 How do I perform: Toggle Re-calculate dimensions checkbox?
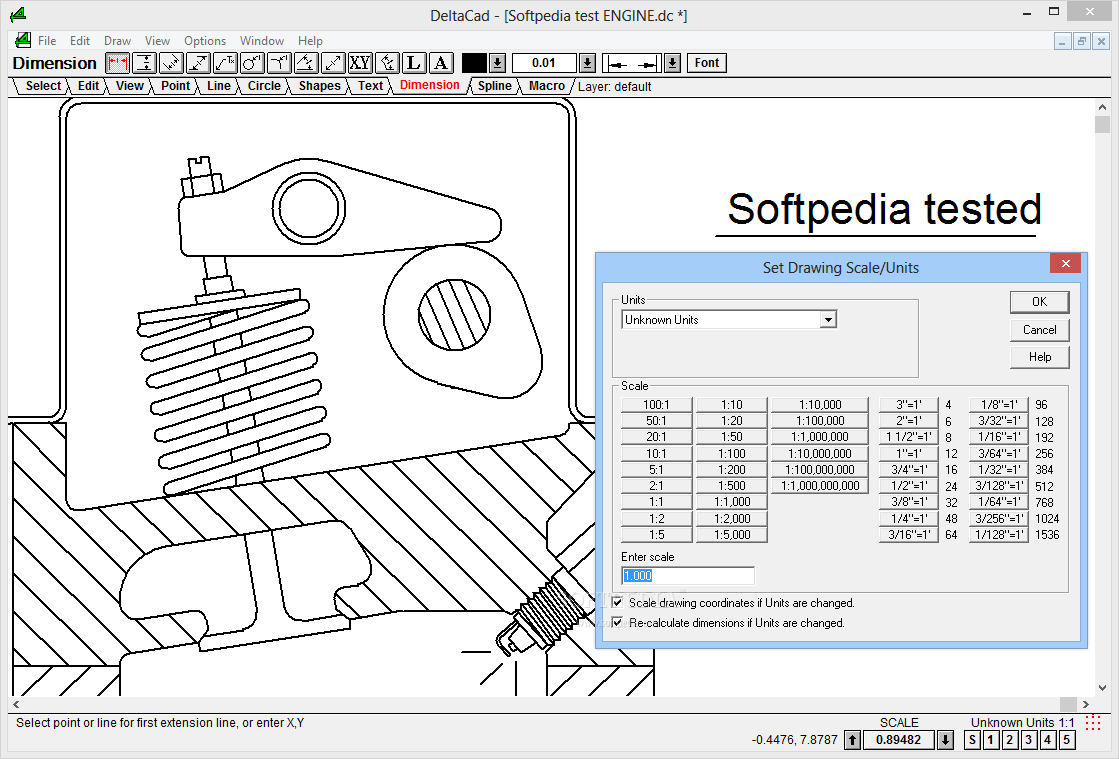tap(617, 623)
